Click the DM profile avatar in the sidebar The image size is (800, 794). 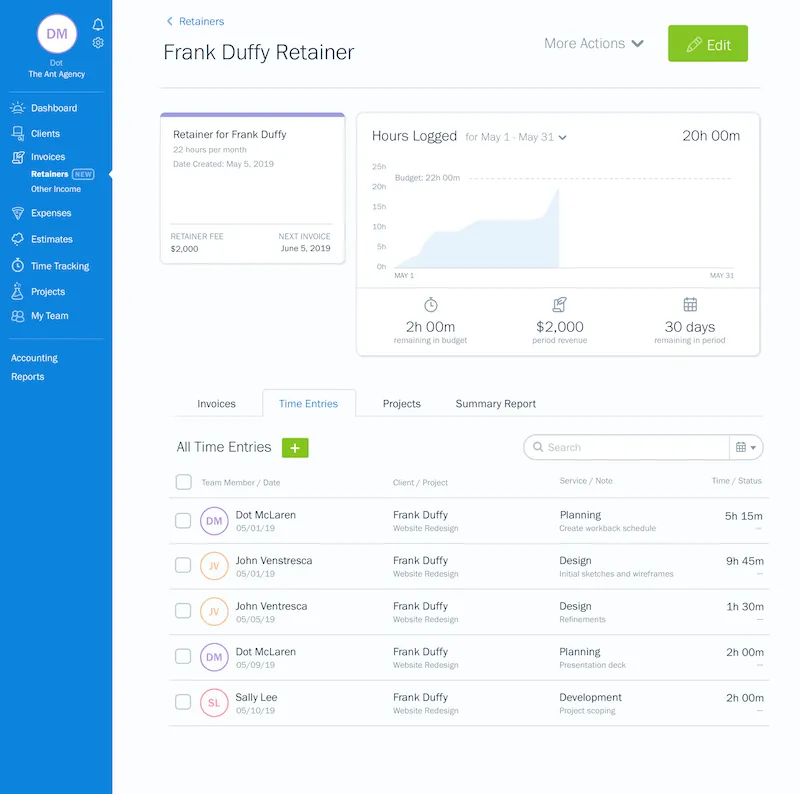click(x=57, y=34)
